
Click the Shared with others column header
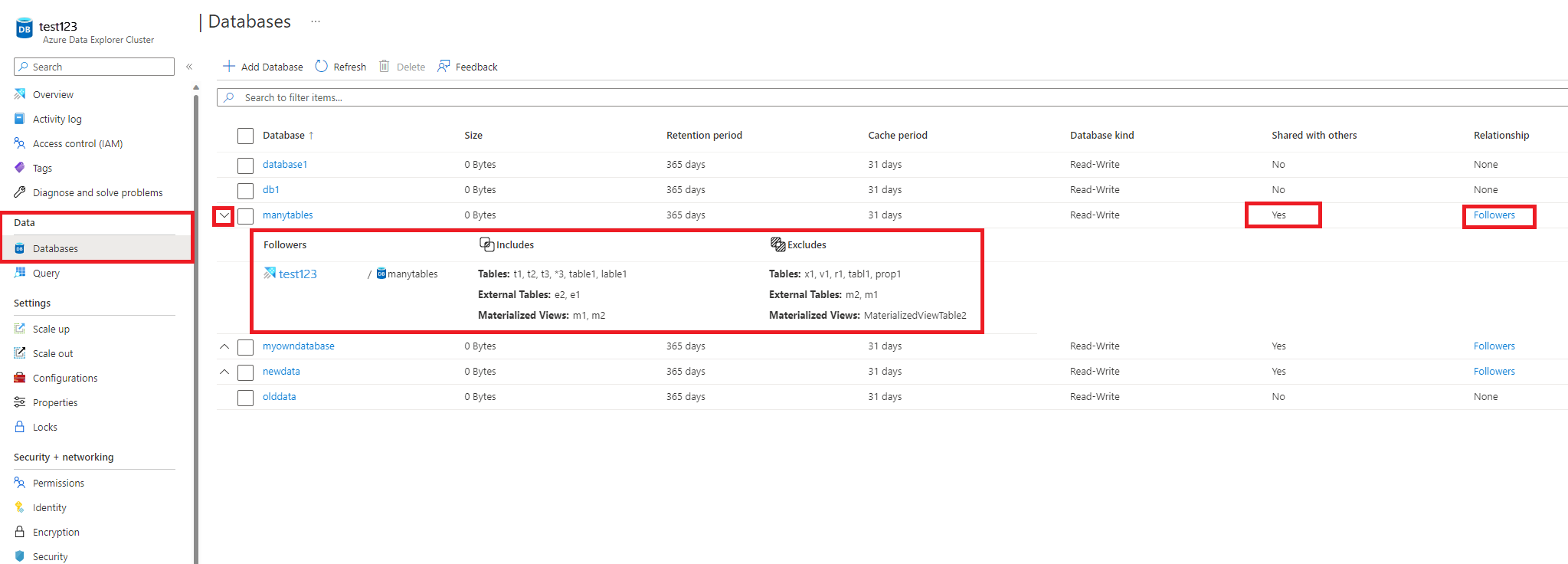[1314, 136]
